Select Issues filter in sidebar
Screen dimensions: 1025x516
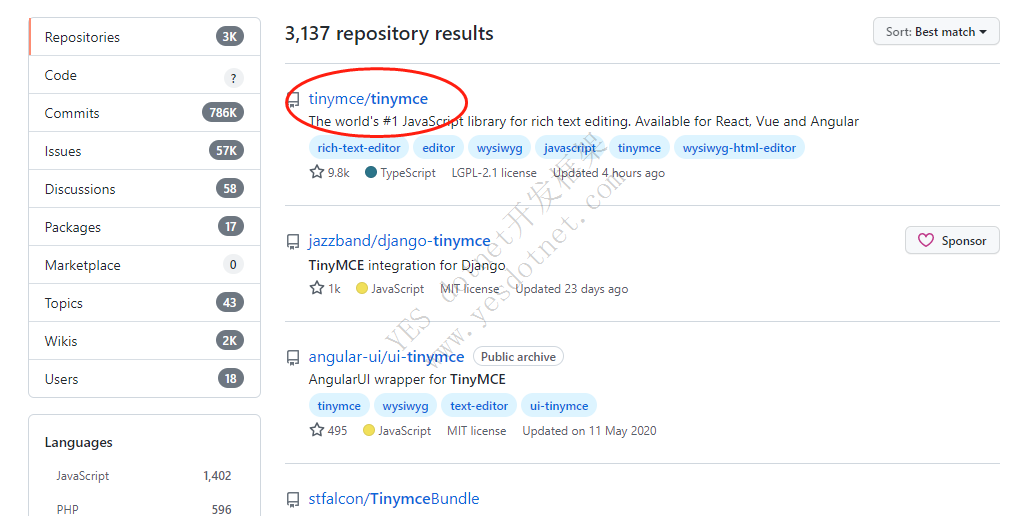(144, 151)
